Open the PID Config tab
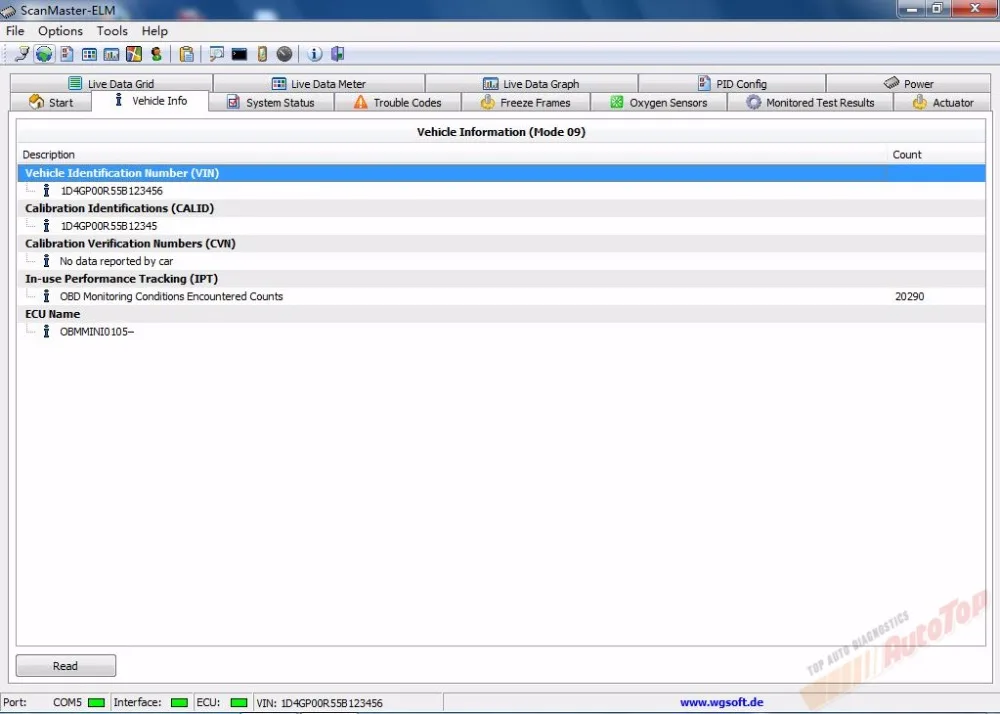 [x=732, y=84]
